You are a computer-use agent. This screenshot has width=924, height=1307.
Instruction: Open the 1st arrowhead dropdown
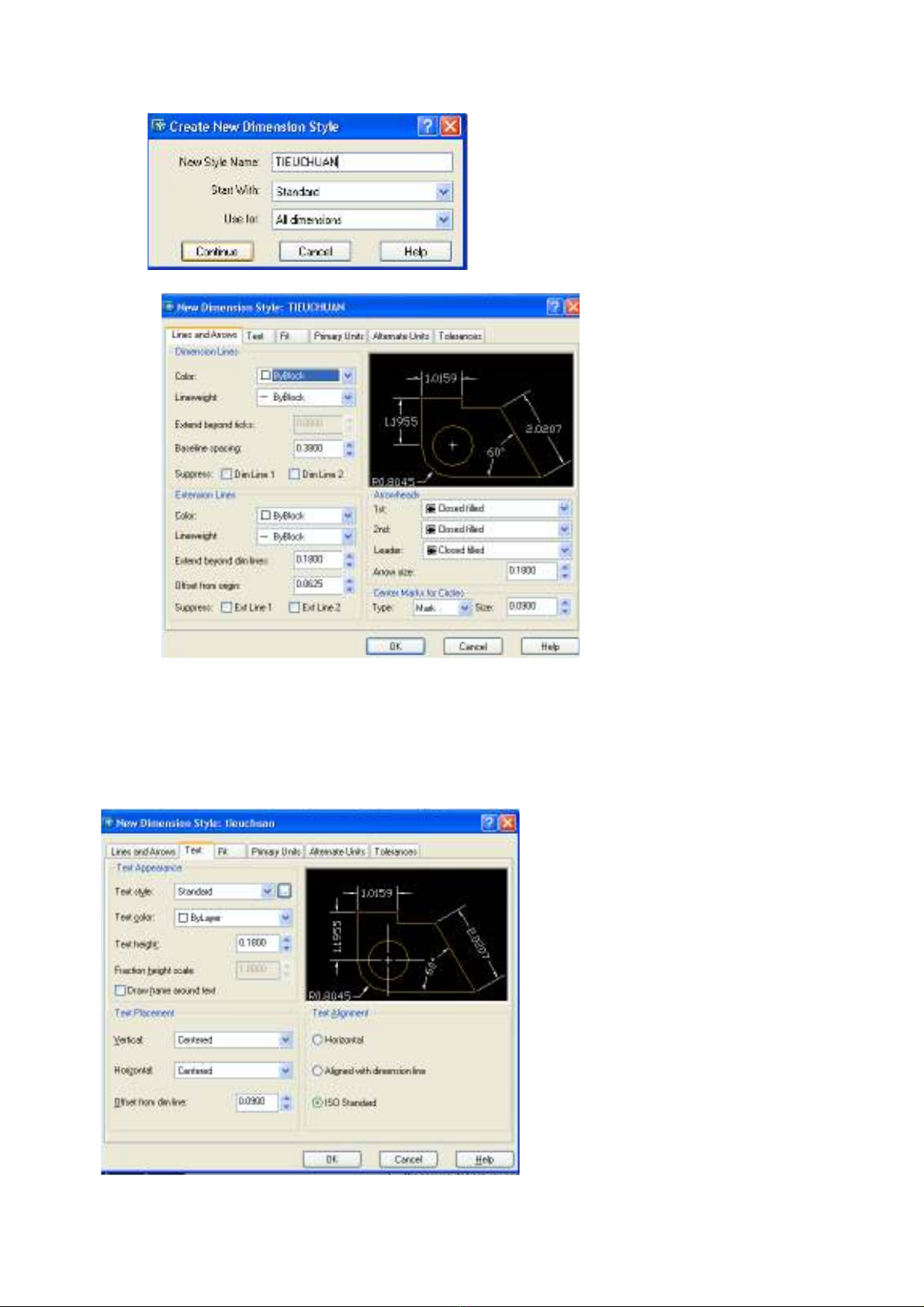click(x=564, y=509)
